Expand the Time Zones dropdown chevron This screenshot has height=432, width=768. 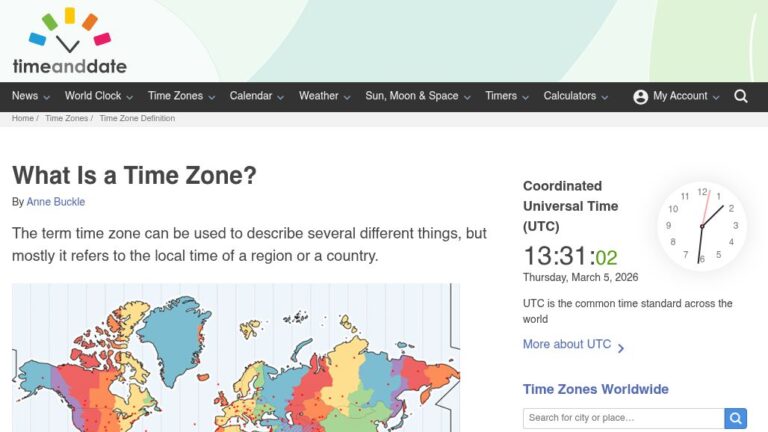[212, 97]
